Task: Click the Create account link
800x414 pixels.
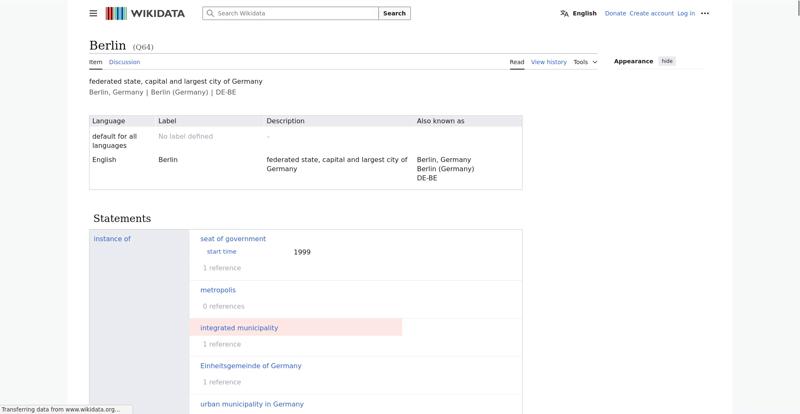Action: (x=652, y=14)
